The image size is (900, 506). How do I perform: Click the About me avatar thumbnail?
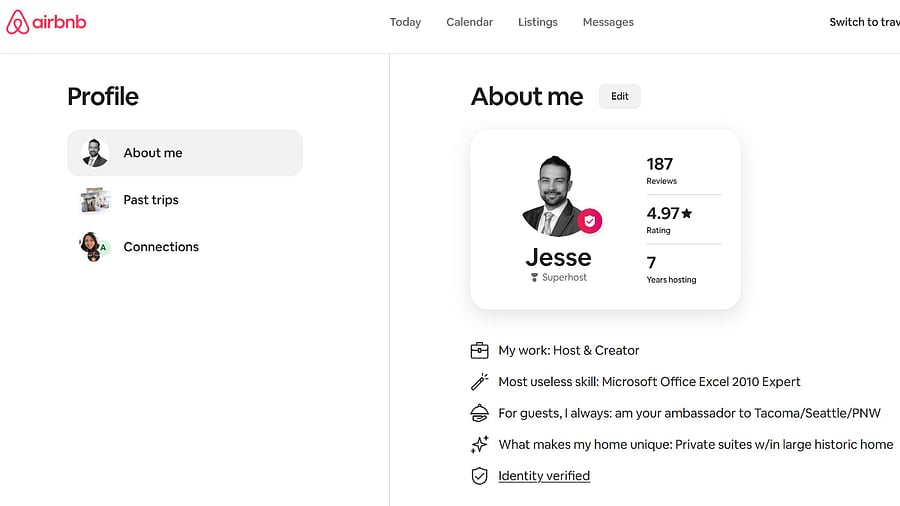(95, 153)
